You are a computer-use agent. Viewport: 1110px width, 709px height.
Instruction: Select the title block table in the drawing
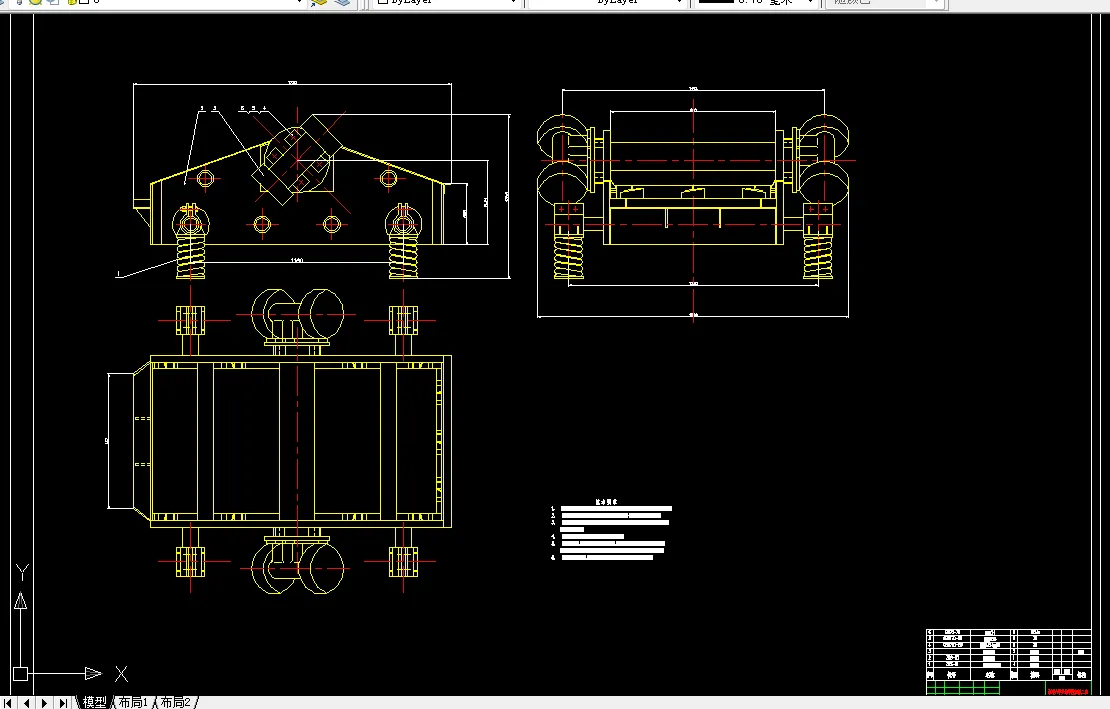[x=1009, y=662]
